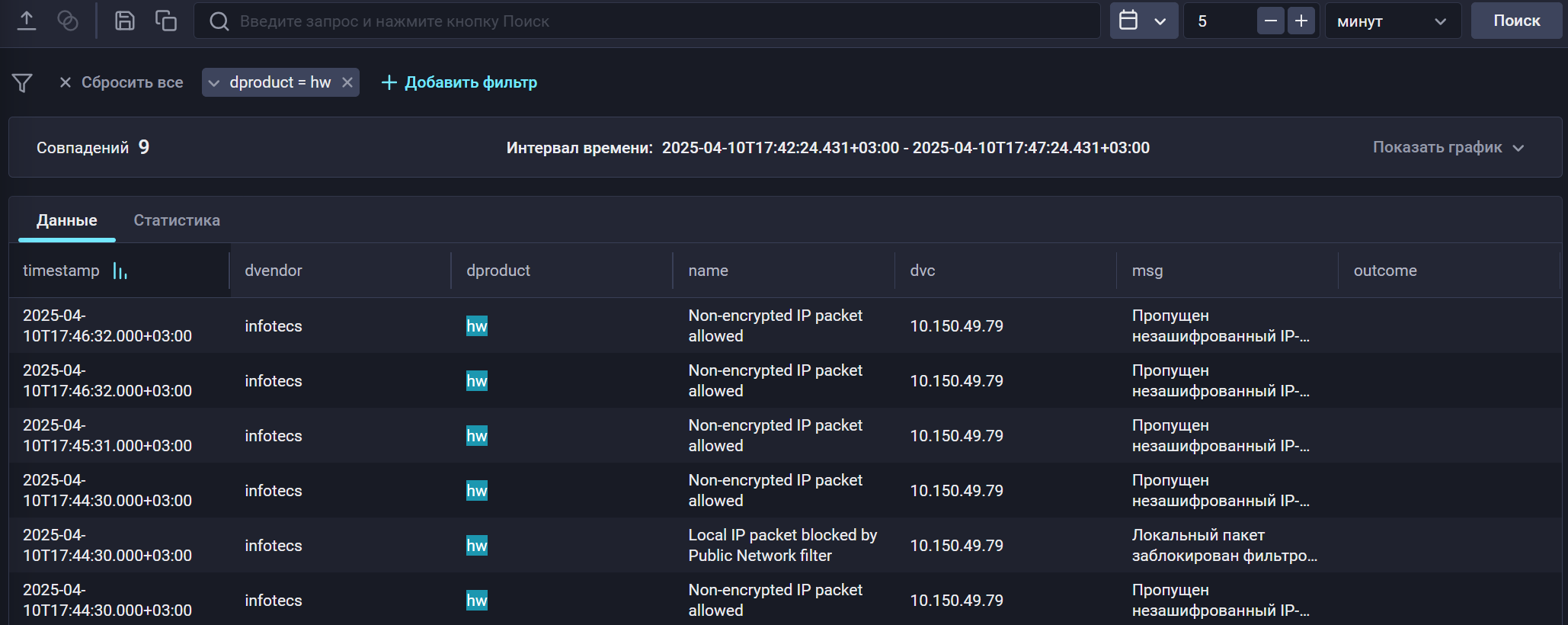Expand 'Показать график' chart section
The width and height of the screenshot is (1568, 625).
point(1448,147)
